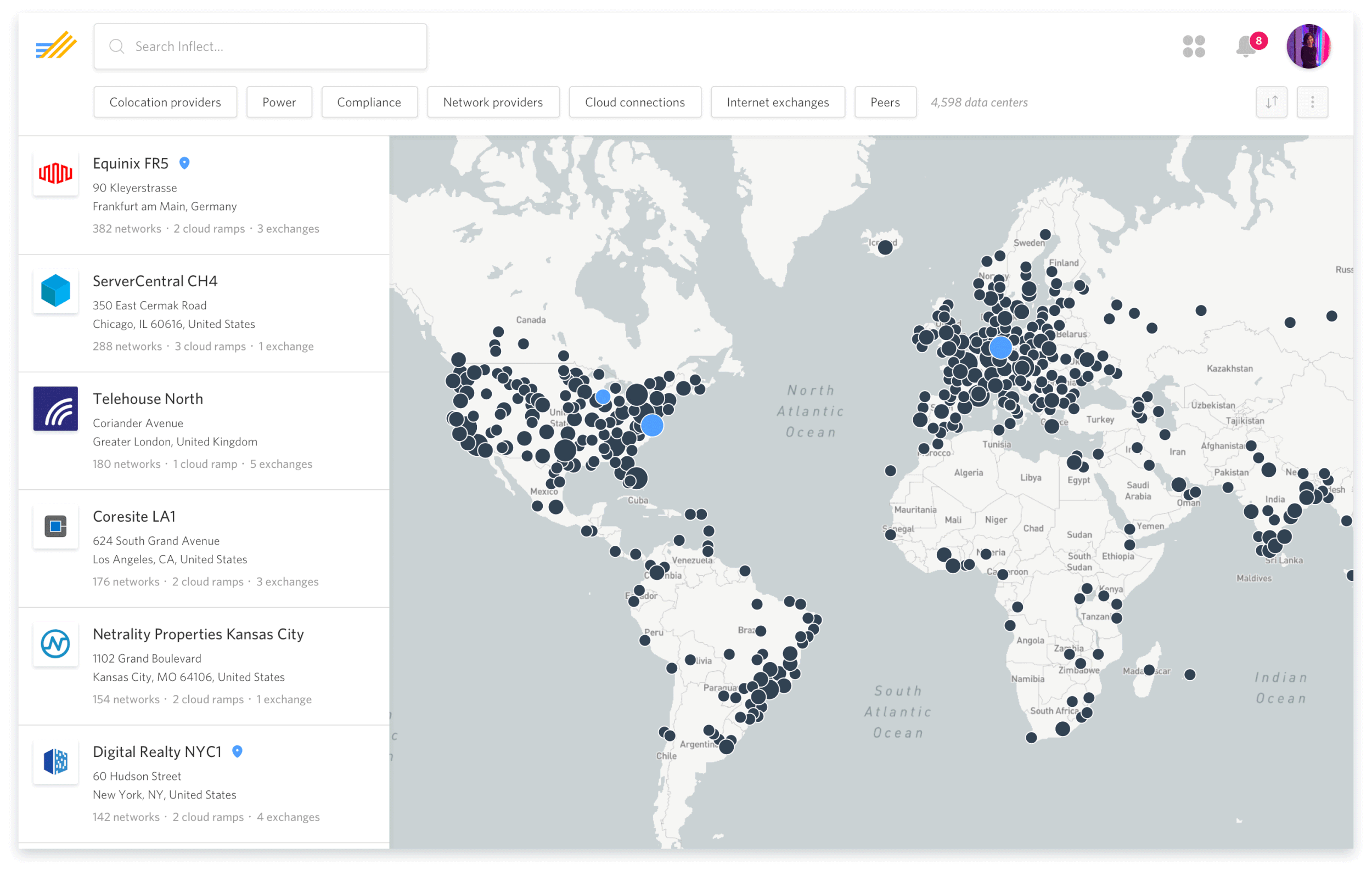Open the ServerCentral CH4 listing title
Image resolution: width=1372 pixels, height=871 pixels.
[x=155, y=281]
